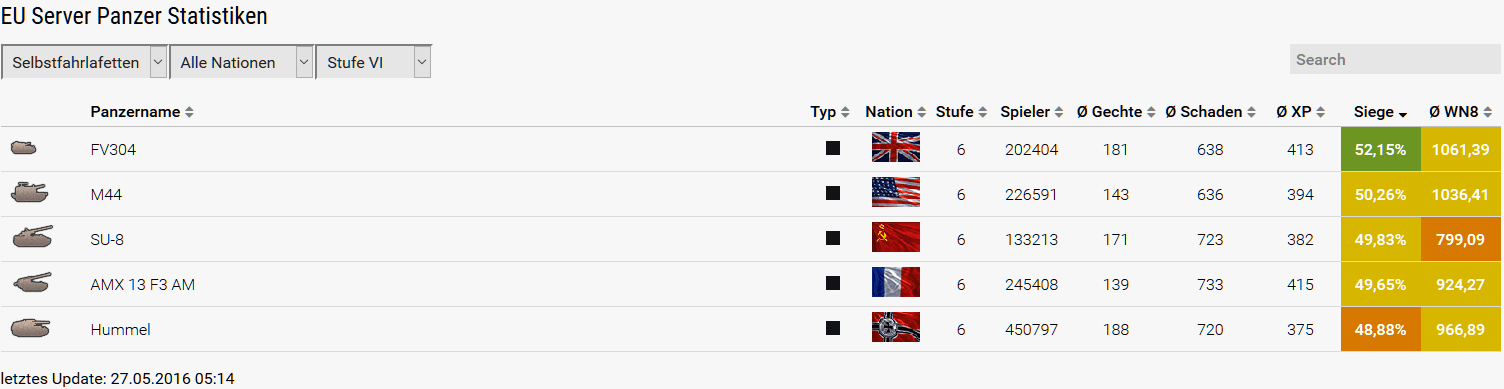Sort by the Siege win-rate column
Image resolution: width=1504 pixels, height=389 pixels.
[1380, 112]
